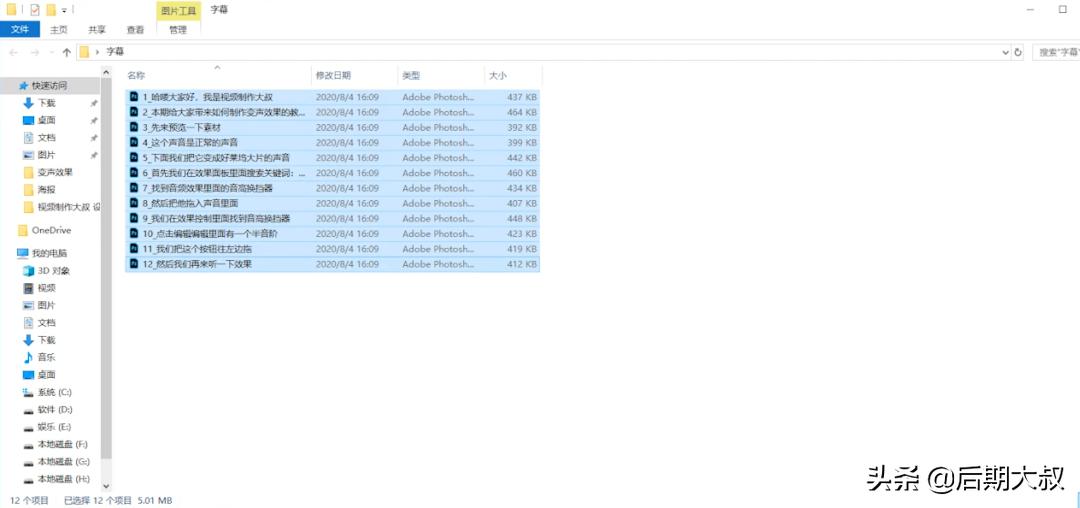Switch to the 查看 ribbon tab
1080x508 pixels.
point(135,30)
